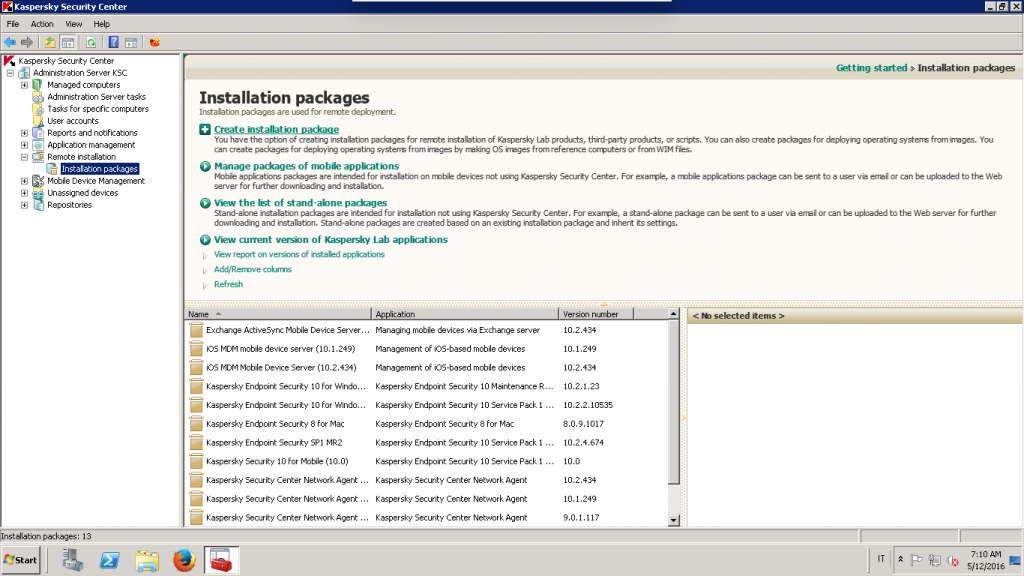This screenshot has width=1024, height=576.
Task: Click the package list scrollbar up arrow
Action: pos(673,314)
